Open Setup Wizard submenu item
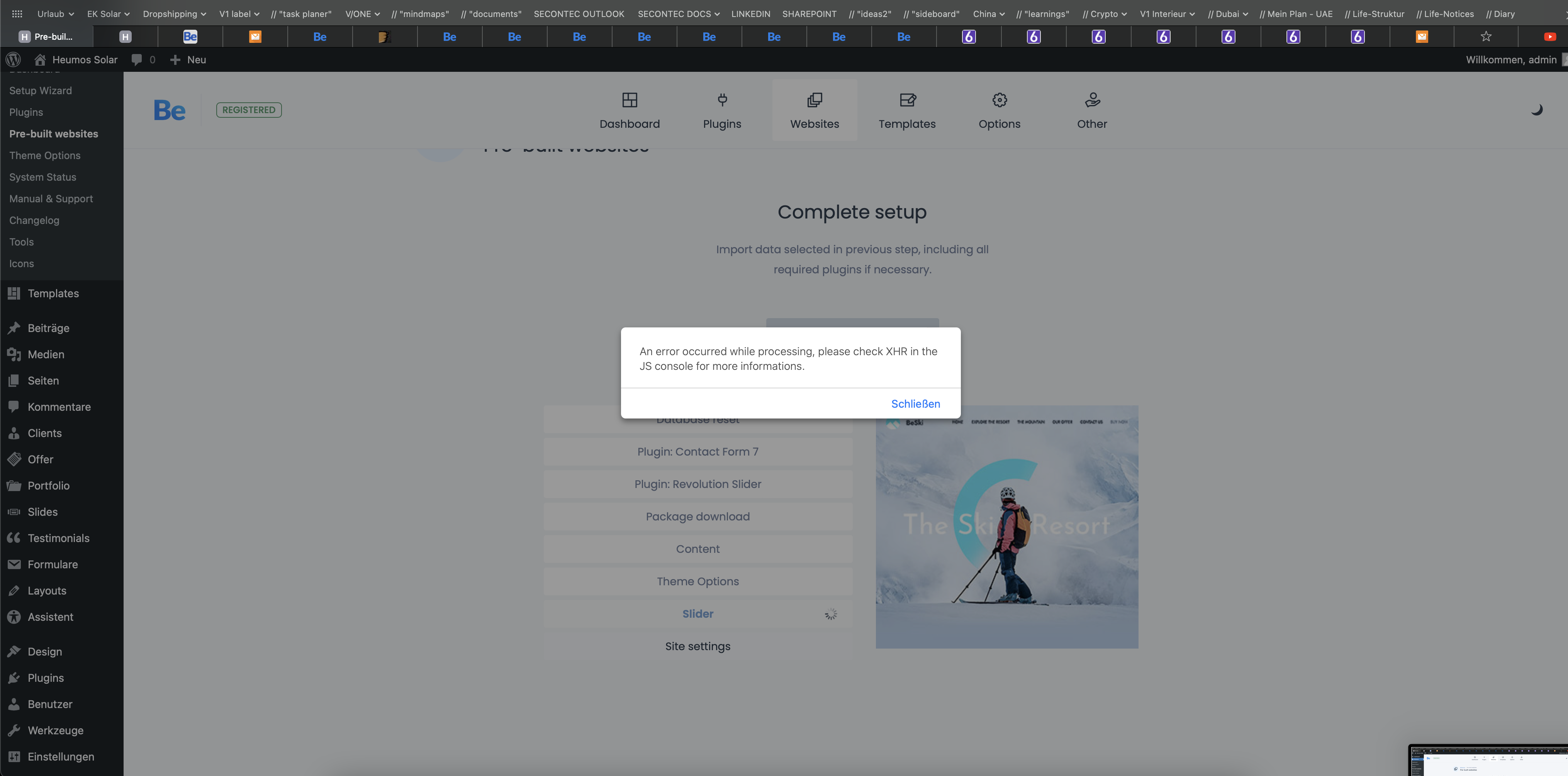This screenshot has width=1568, height=776. click(40, 91)
